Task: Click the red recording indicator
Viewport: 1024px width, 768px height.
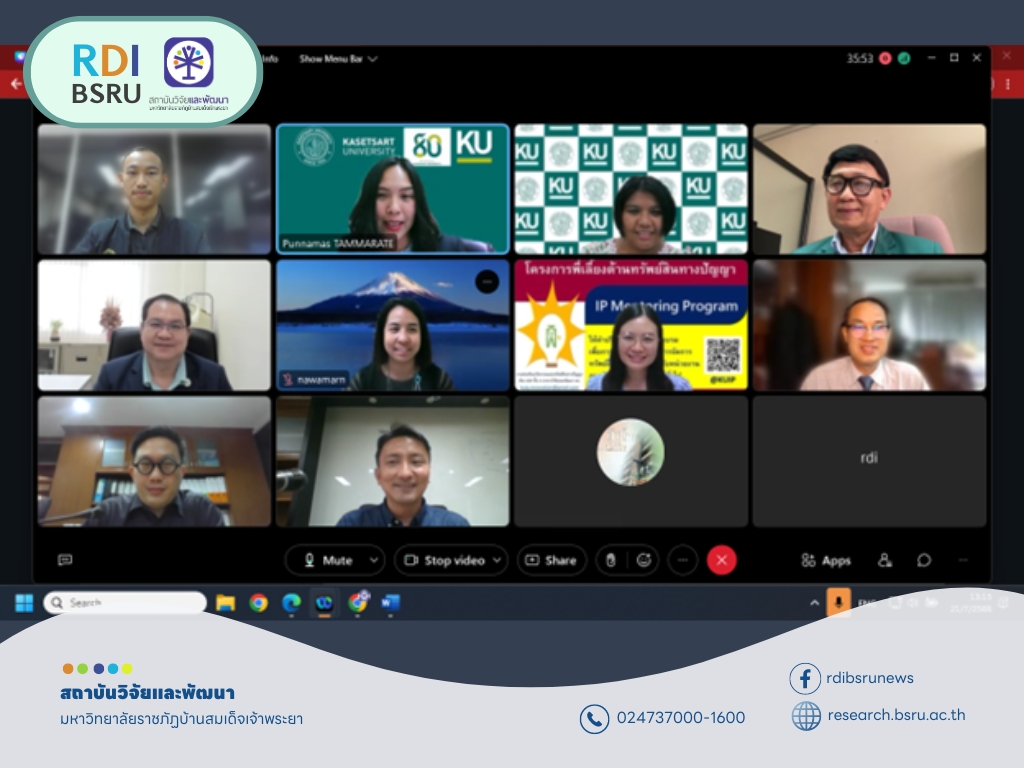Action: (x=886, y=58)
